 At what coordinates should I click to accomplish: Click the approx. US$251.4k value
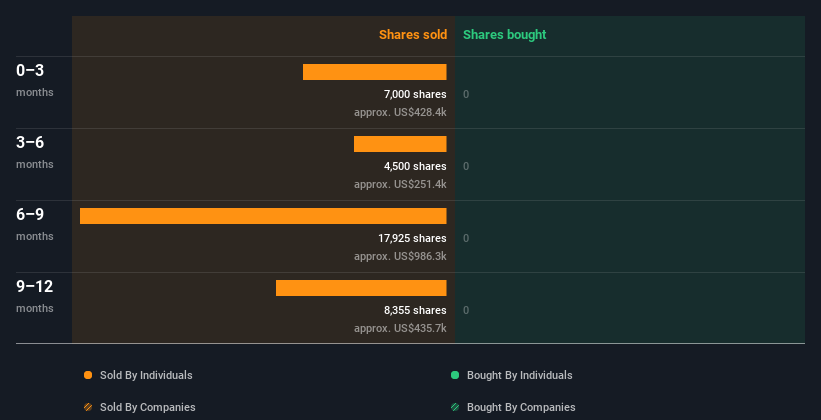click(400, 184)
